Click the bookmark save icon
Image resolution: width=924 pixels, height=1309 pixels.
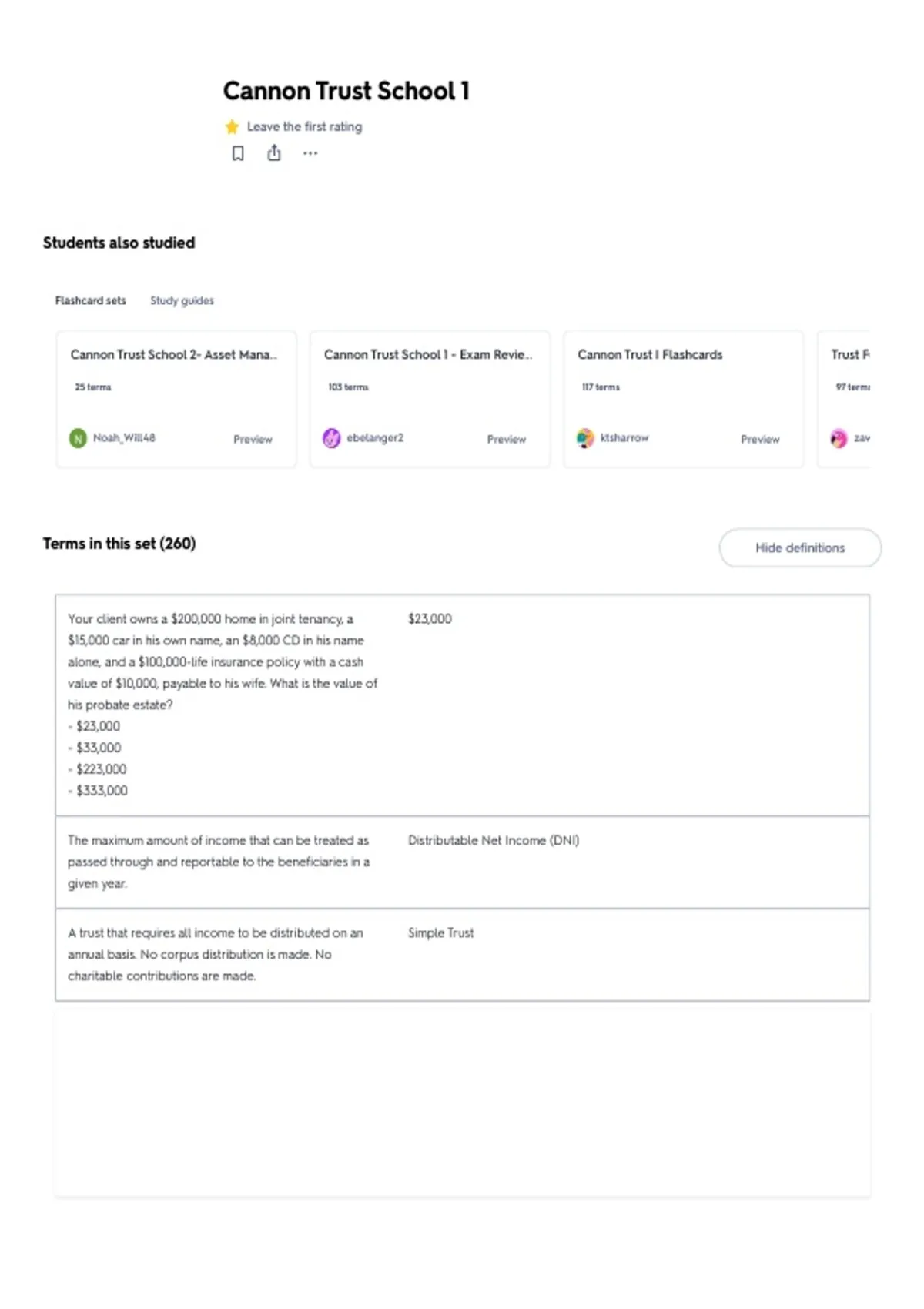pos(238,153)
